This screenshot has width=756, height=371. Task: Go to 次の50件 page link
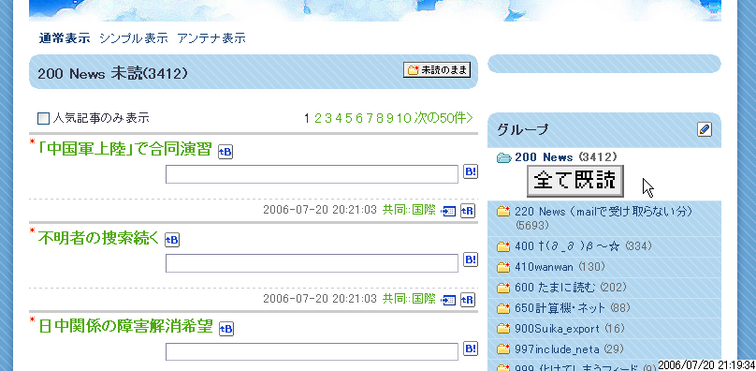[x=444, y=118]
